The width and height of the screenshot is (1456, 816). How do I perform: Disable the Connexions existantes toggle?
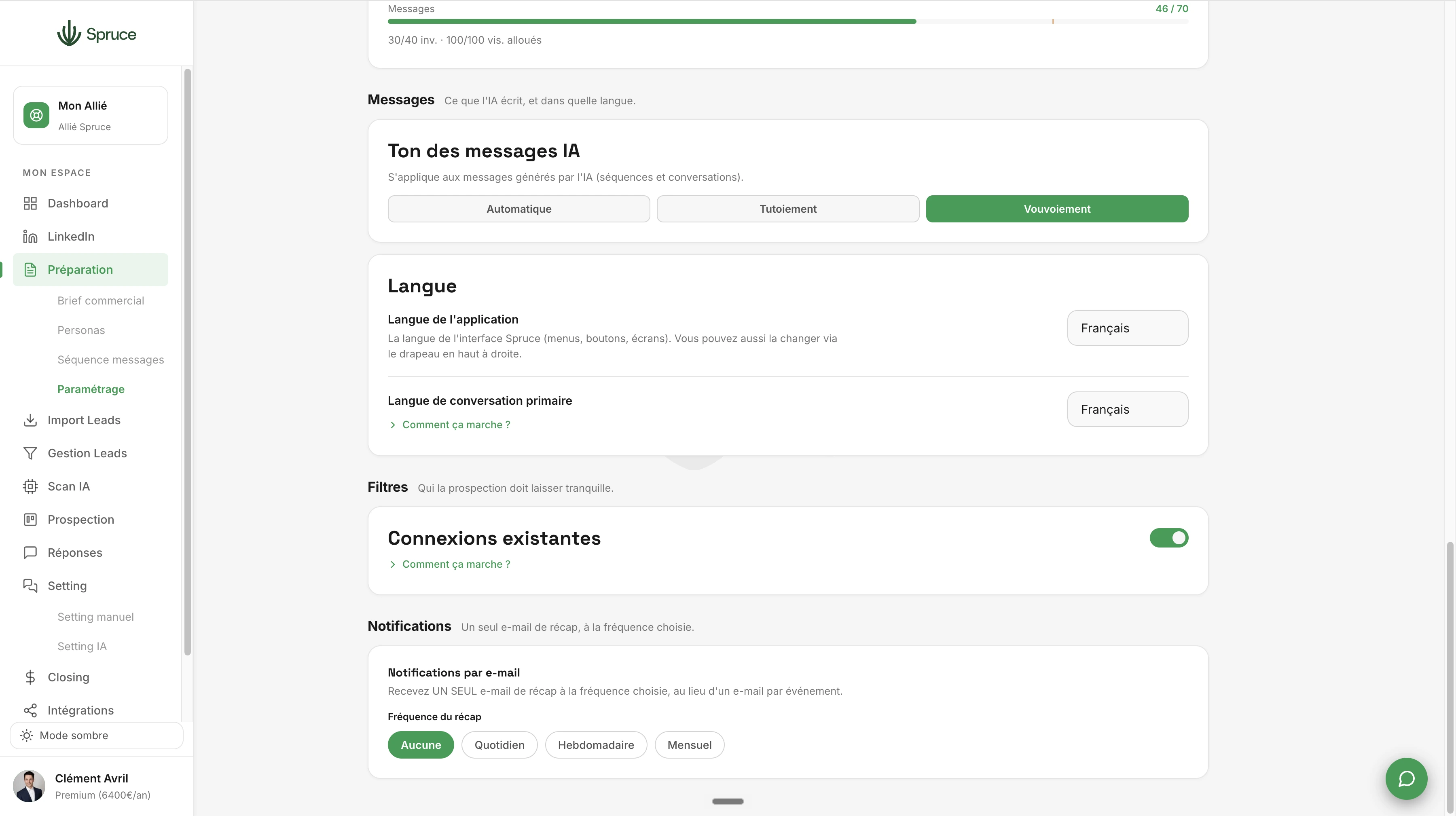pyautogui.click(x=1168, y=537)
